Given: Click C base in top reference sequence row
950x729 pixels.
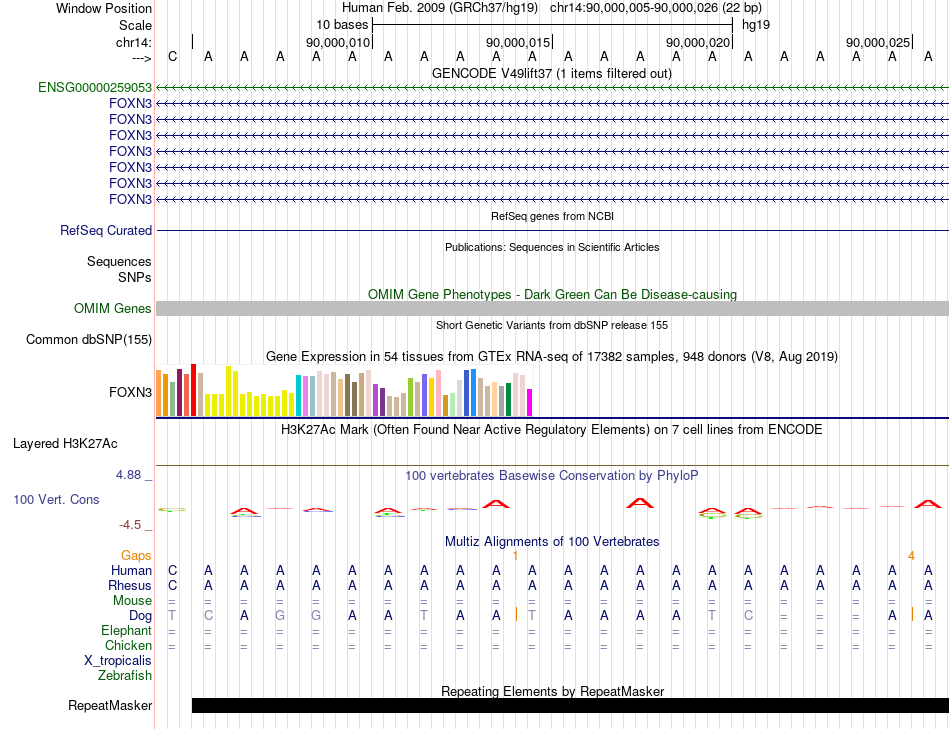Looking at the screenshot, I should 173,57.
